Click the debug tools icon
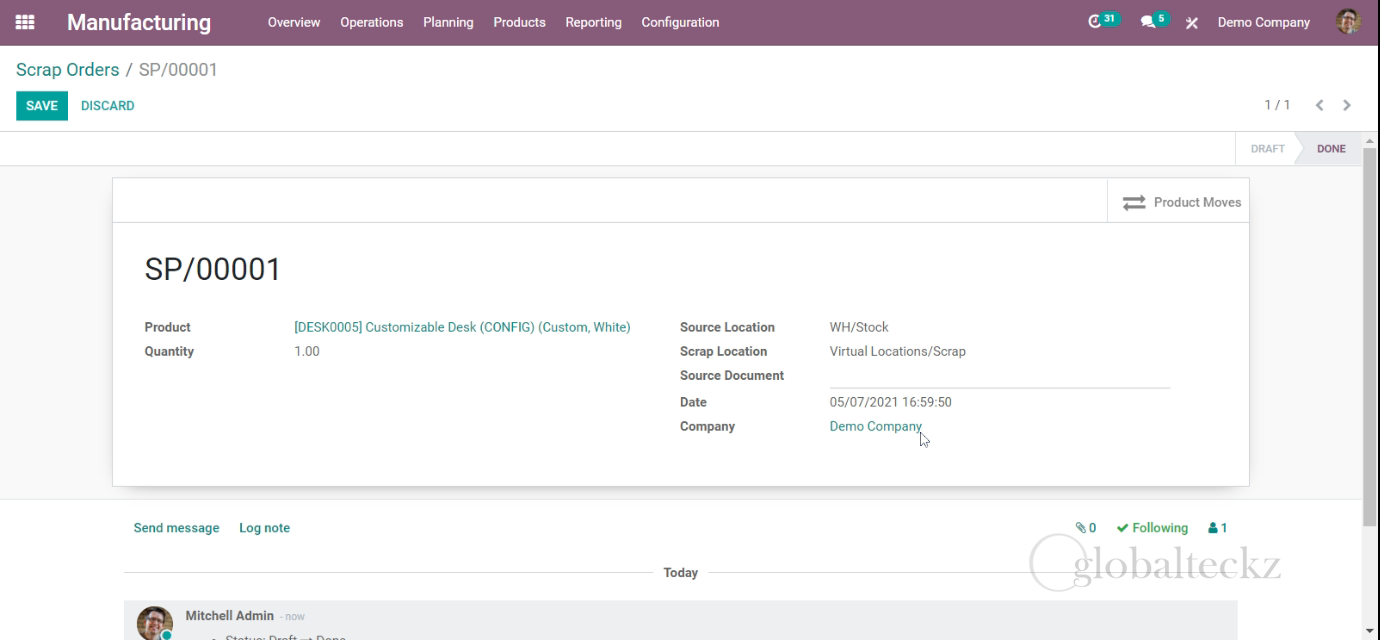The height and width of the screenshot is (640, 1380). click(1192, 22)
